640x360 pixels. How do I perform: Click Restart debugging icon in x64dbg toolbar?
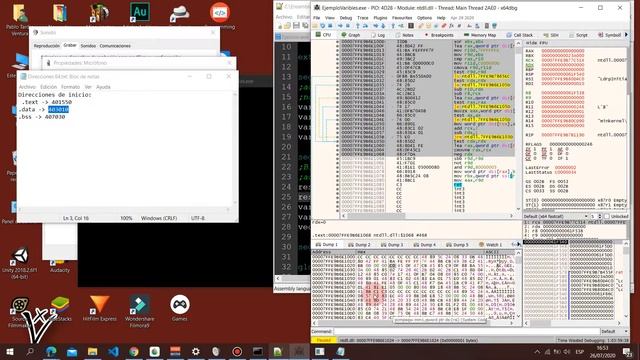(323, 26)
